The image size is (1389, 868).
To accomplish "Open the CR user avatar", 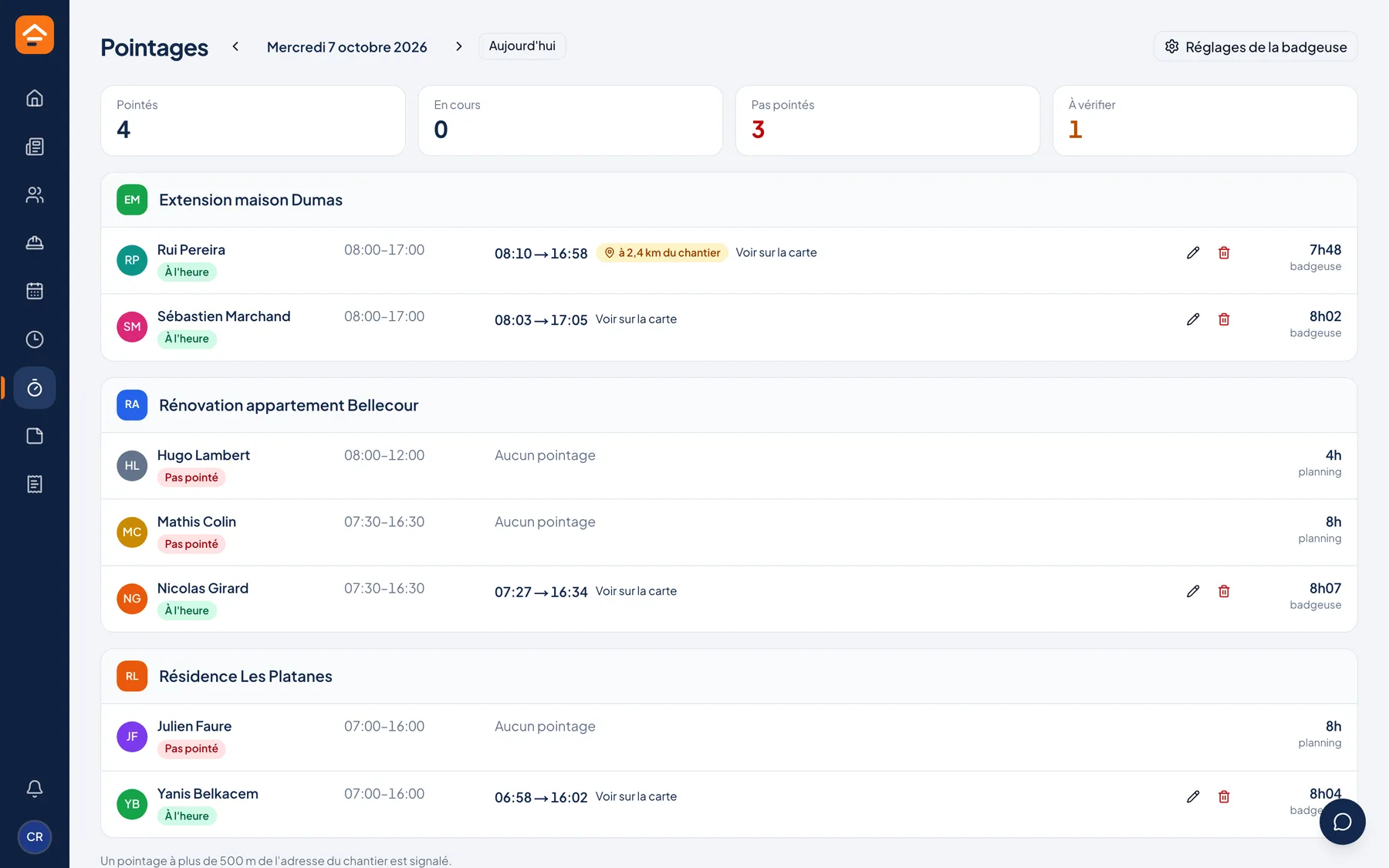I will pos(35,837).
